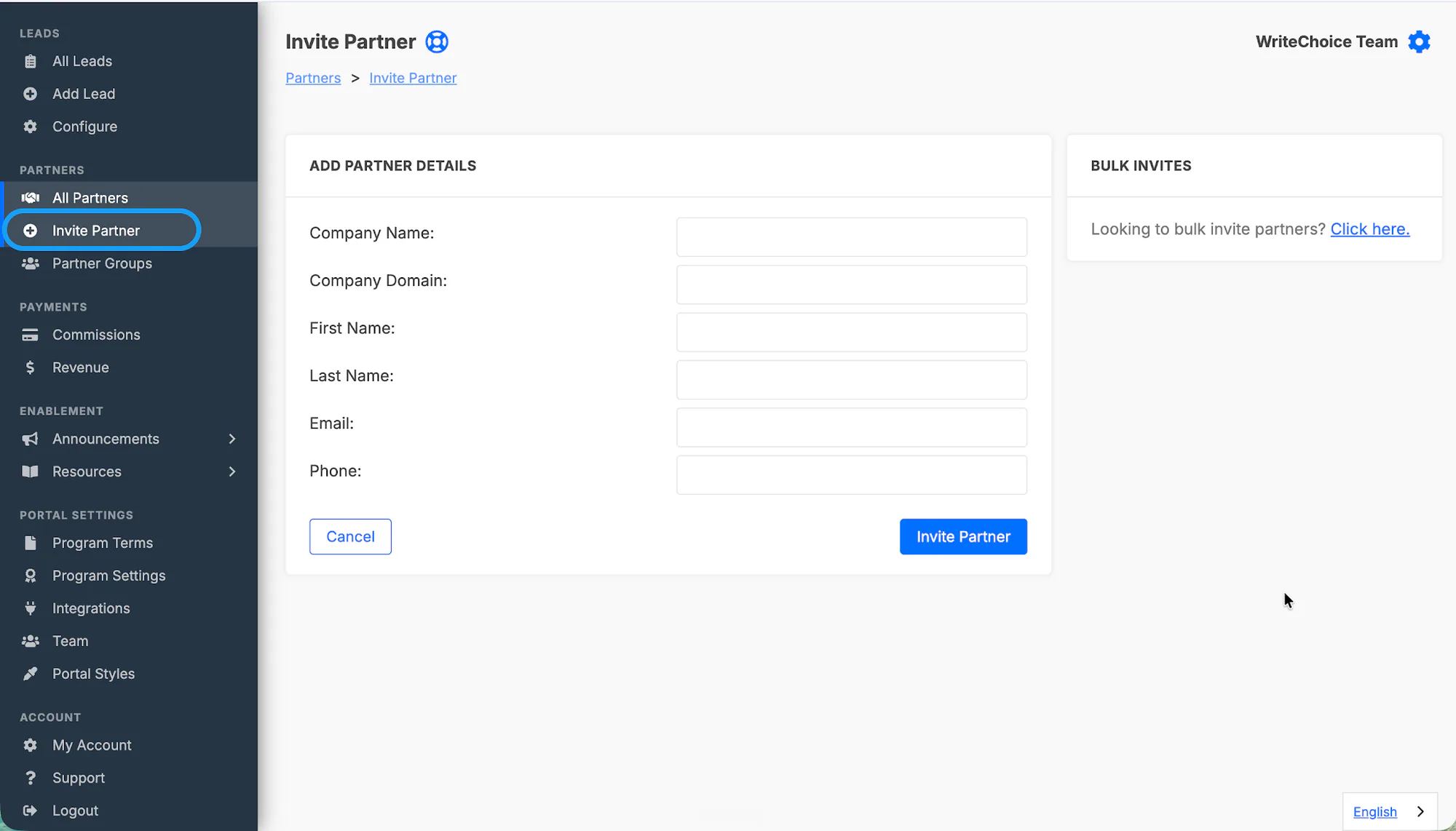Screen dimensions: 1456x831
Task: Click the Cancel button
Action: (350, 536)
